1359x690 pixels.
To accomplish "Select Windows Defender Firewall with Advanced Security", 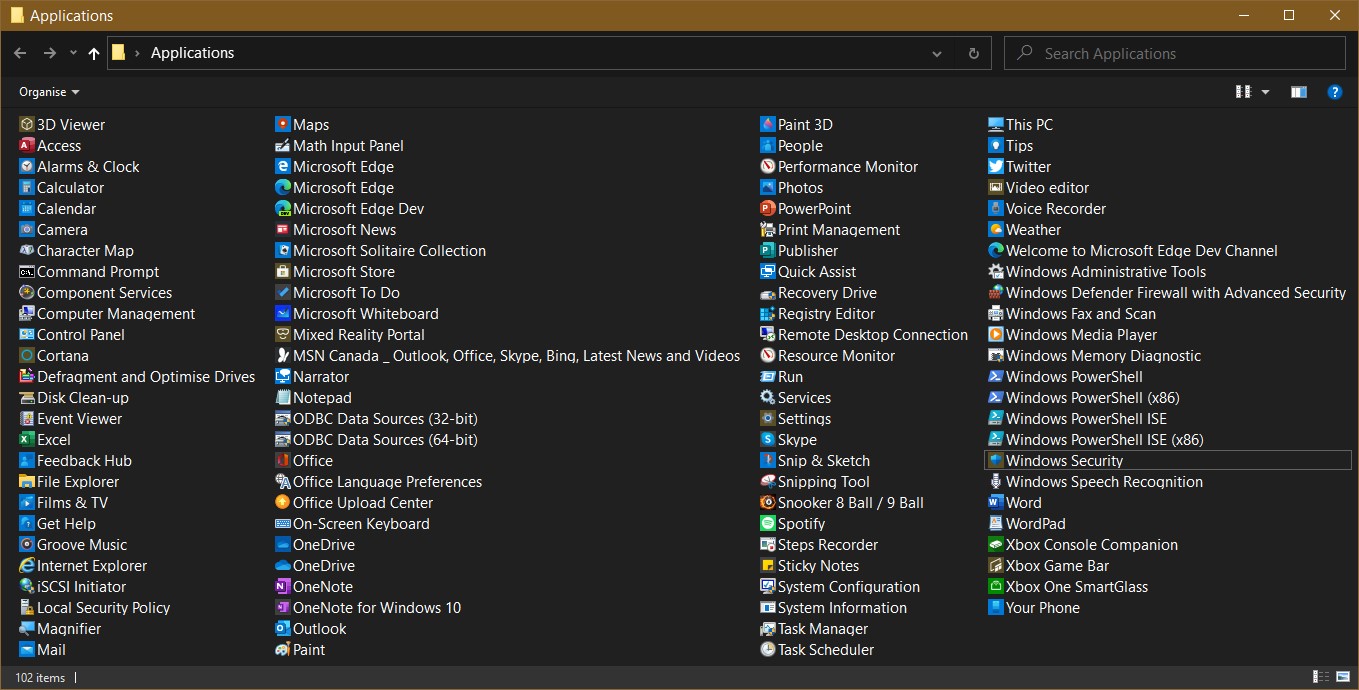I will pyautogui.click(x=1167, y=293).
